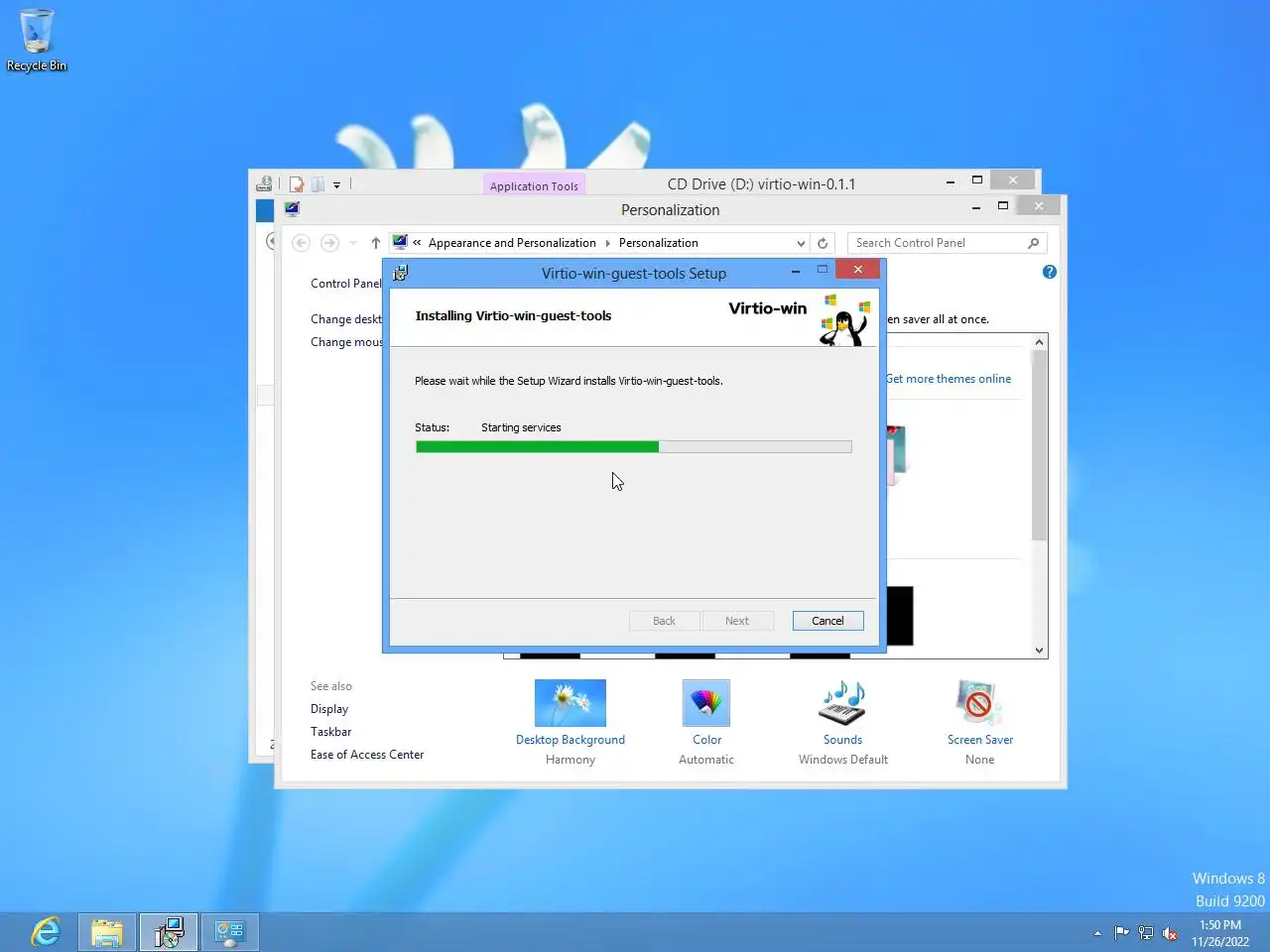Open network icon in system tray
The width and height of the screenshot is (1270, 952).
coord(1146,932)
